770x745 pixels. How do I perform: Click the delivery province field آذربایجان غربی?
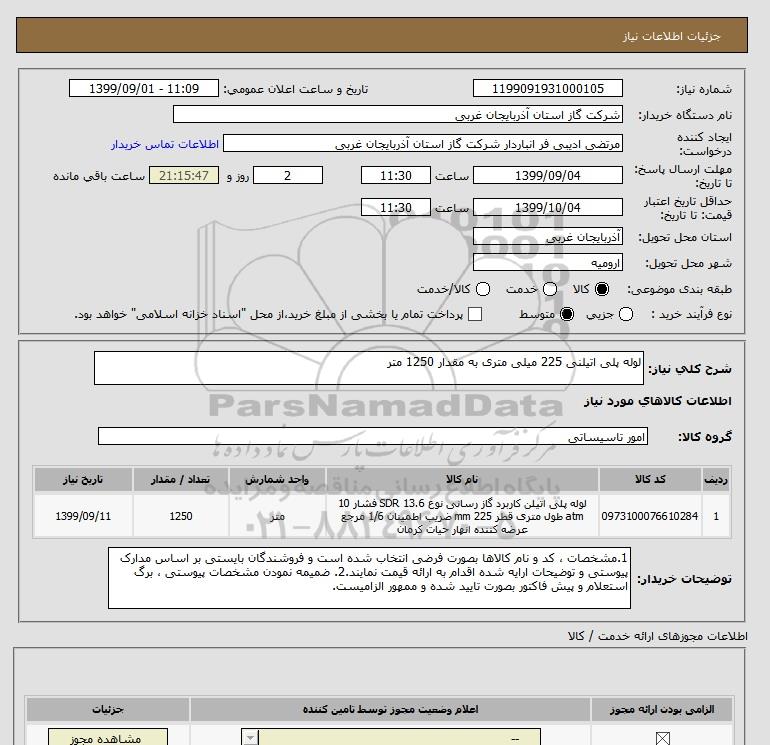tap(548, 237)
